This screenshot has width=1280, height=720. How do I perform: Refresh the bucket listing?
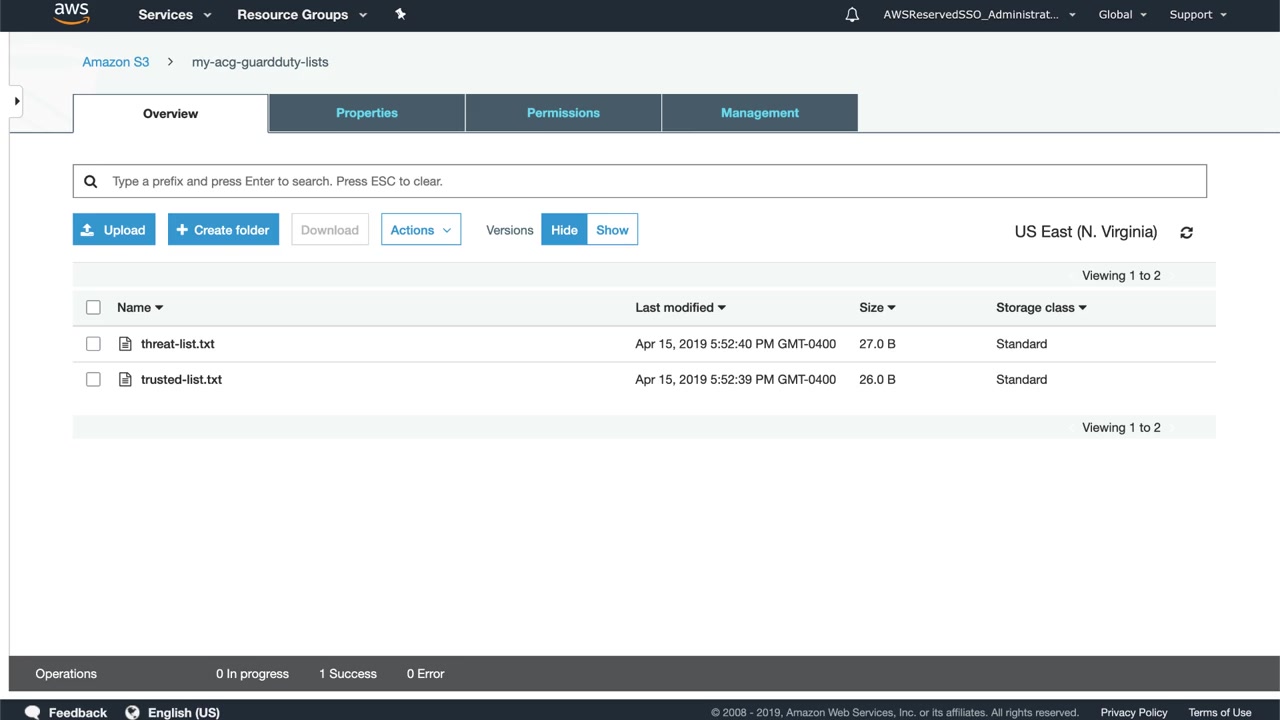1186,232
